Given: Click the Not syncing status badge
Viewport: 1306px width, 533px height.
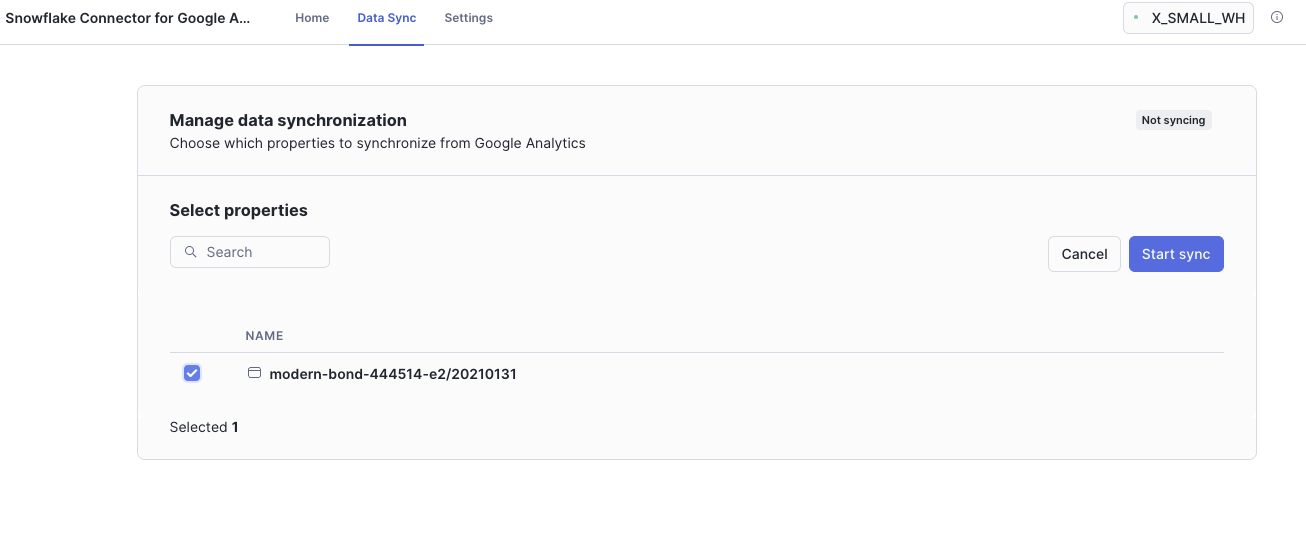Looking at the screenshot, I should pos(1173,120).
